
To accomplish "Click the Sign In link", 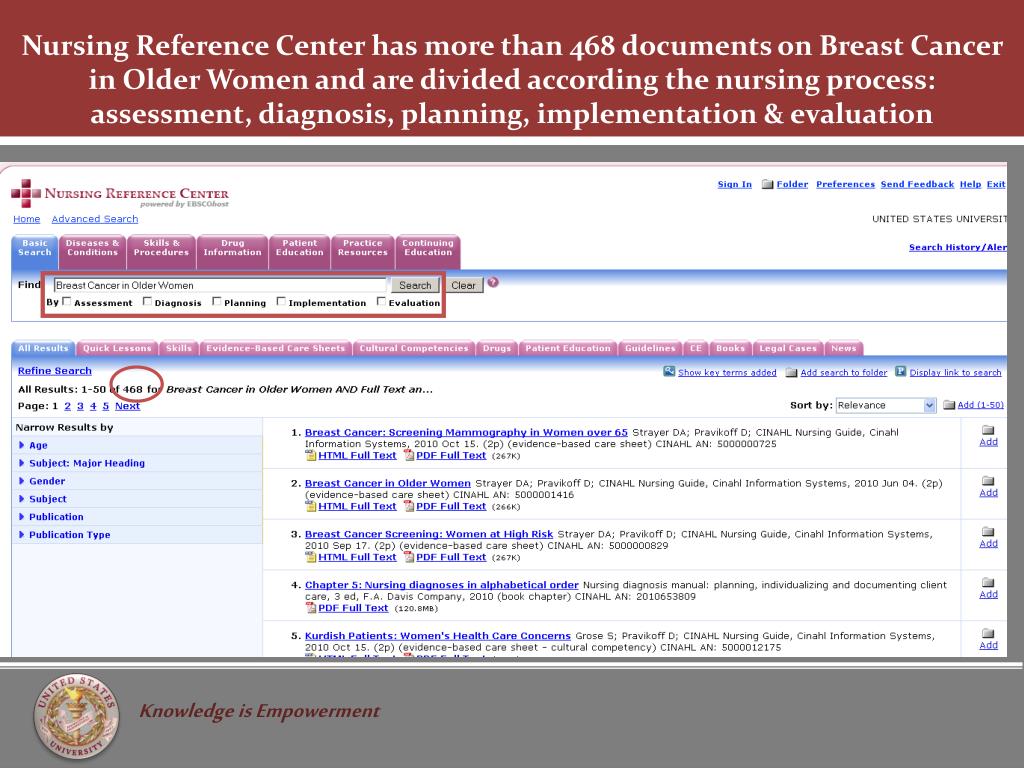I will point(735,184).
